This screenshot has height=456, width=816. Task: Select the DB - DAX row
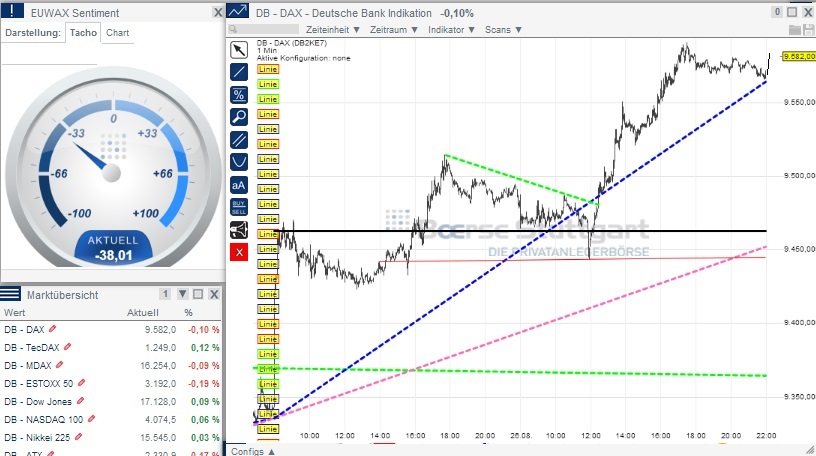point(111,330)
